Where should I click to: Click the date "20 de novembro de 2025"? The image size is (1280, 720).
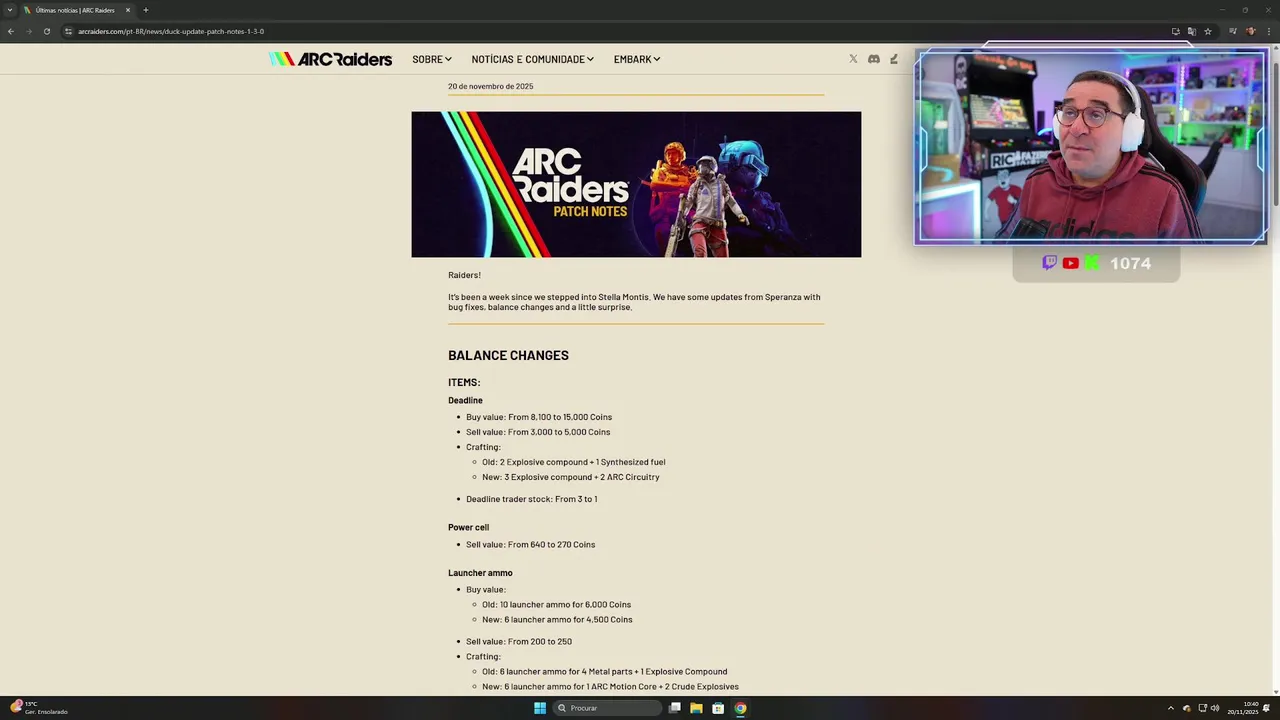click(x=490, y=86)
